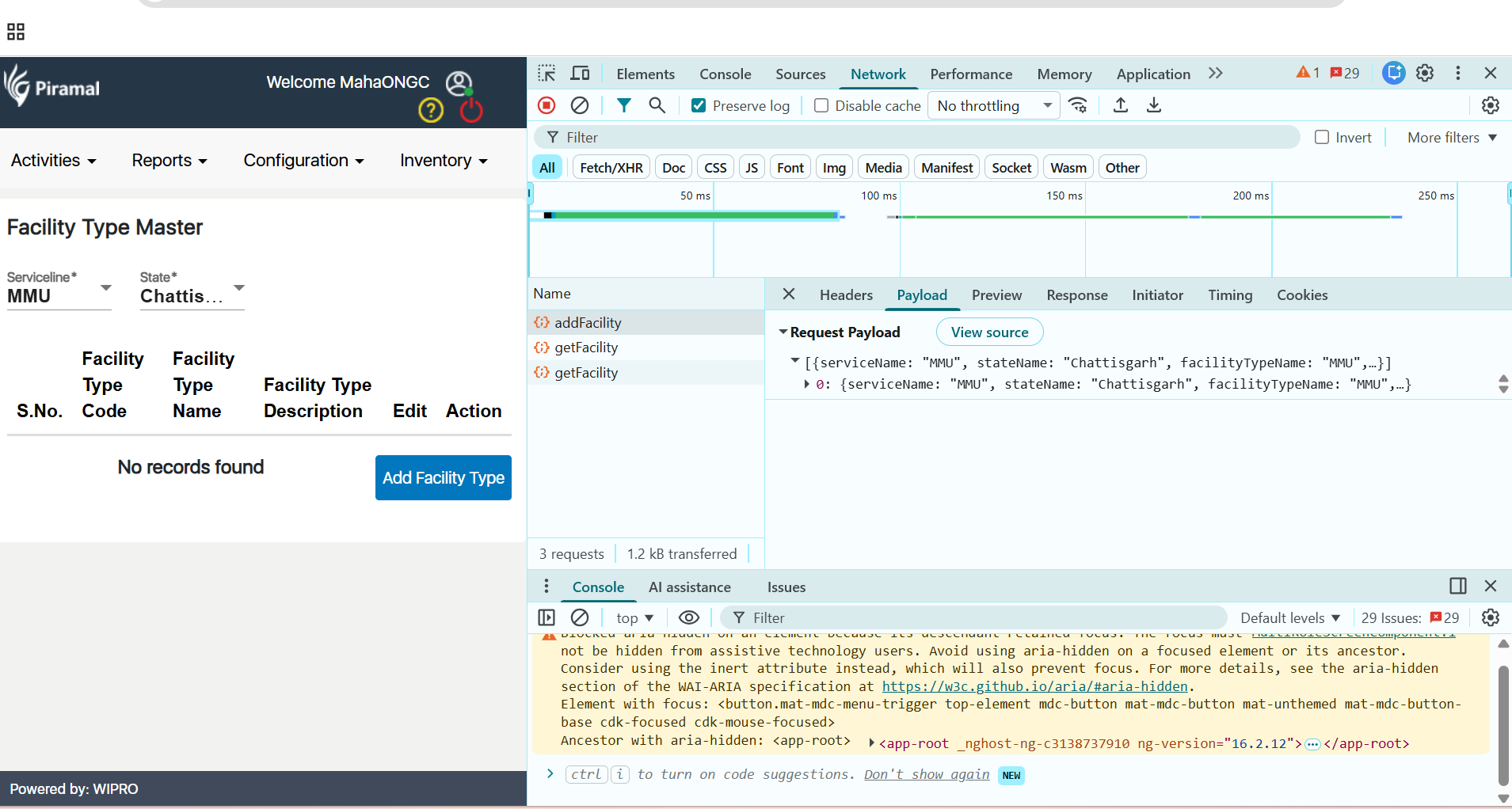Check the Invert filter checkbox

tap(1322, 138)
